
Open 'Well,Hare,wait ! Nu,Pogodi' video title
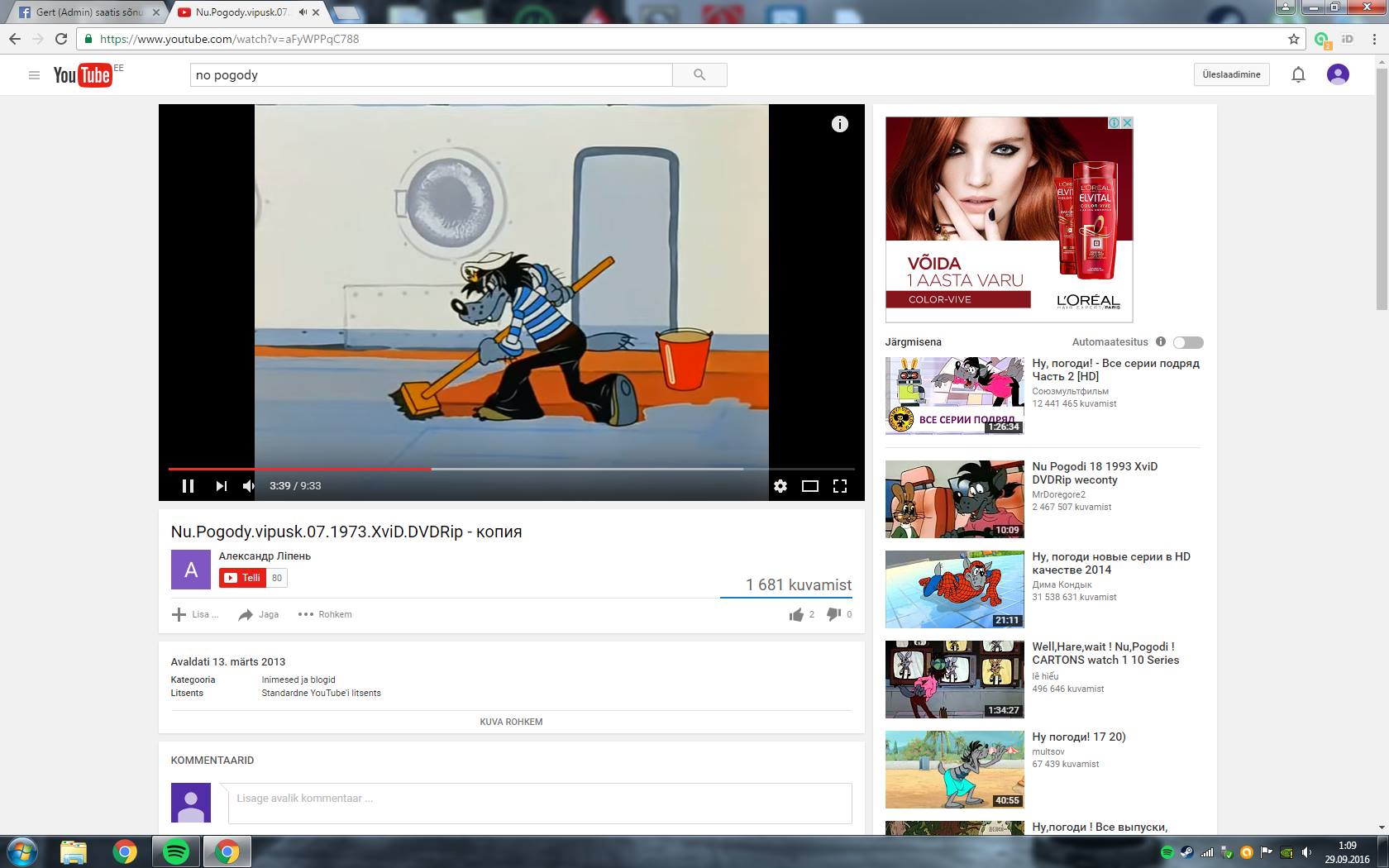tap(1105, 653)
